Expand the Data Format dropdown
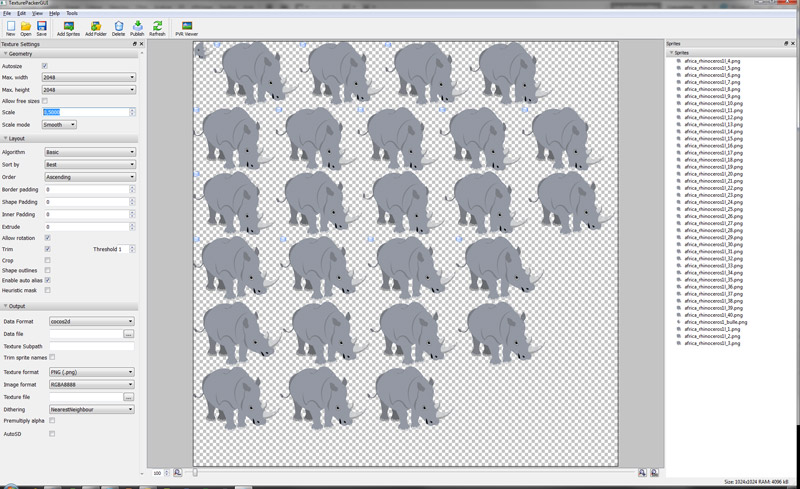The image size is (800, 489). click(90, 322)
